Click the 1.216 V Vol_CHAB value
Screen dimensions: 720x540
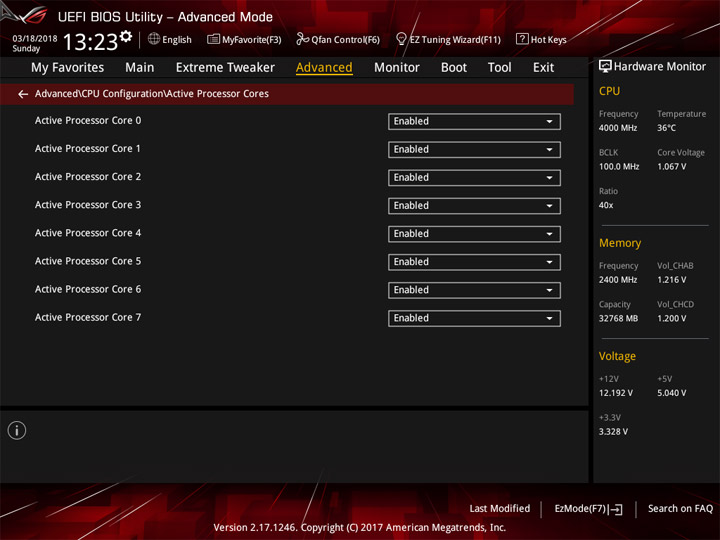[672, 280]
